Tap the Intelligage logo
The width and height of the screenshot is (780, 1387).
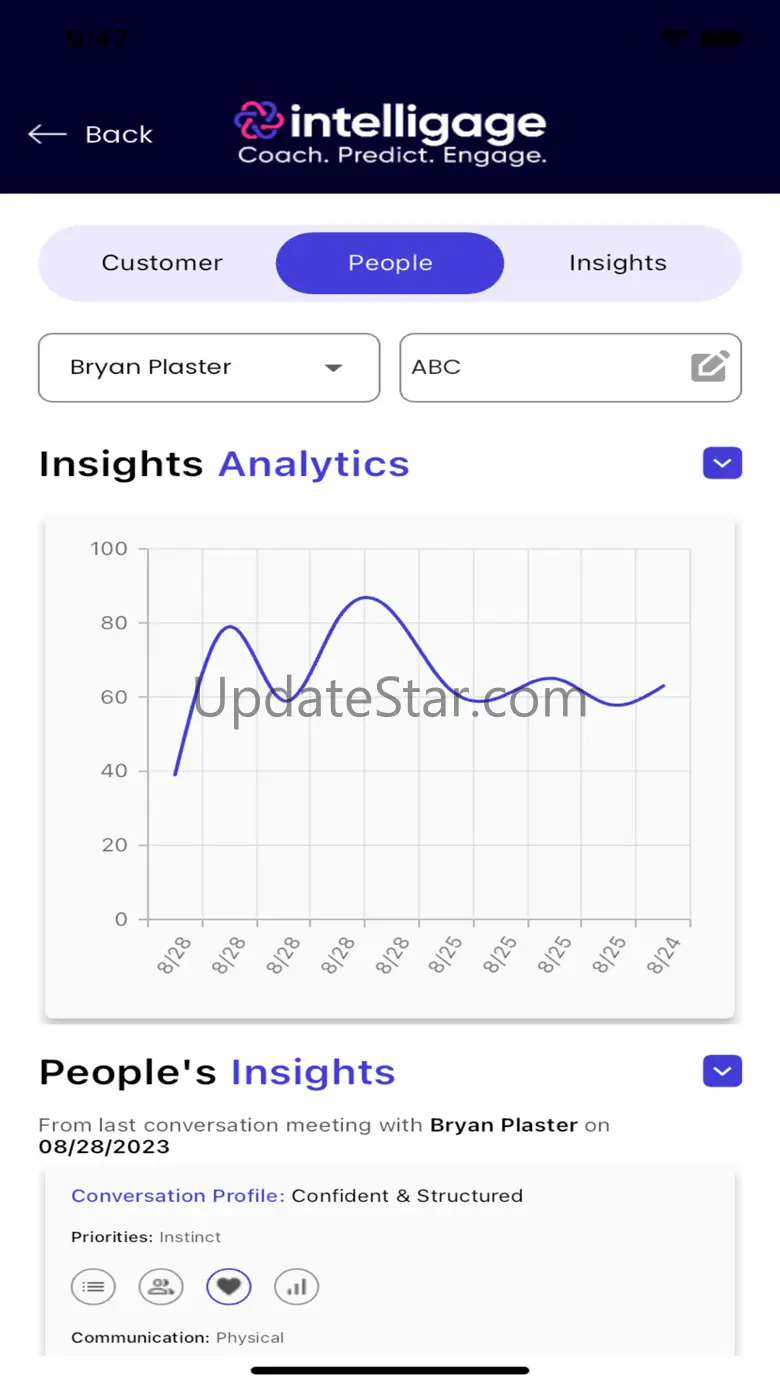pos(391,133)
